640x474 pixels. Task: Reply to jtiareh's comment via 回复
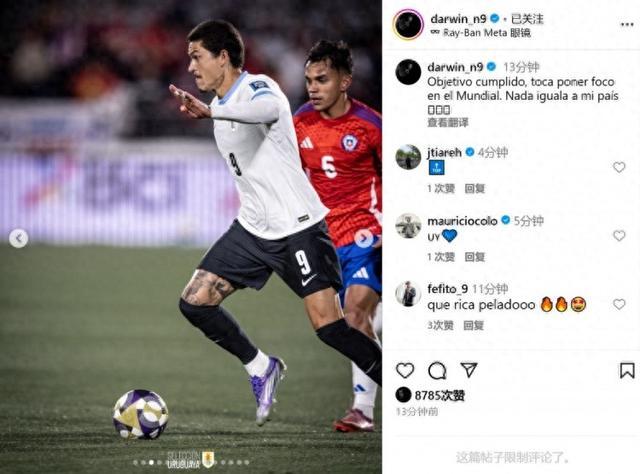point(475,188)
